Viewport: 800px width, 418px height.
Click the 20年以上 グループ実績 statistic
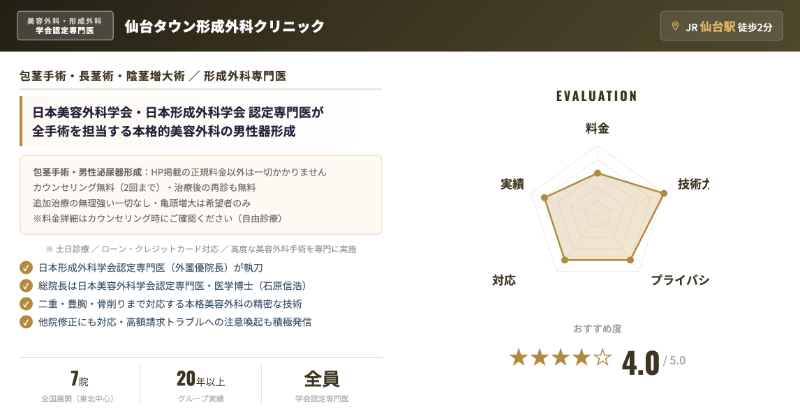(200, 385)
